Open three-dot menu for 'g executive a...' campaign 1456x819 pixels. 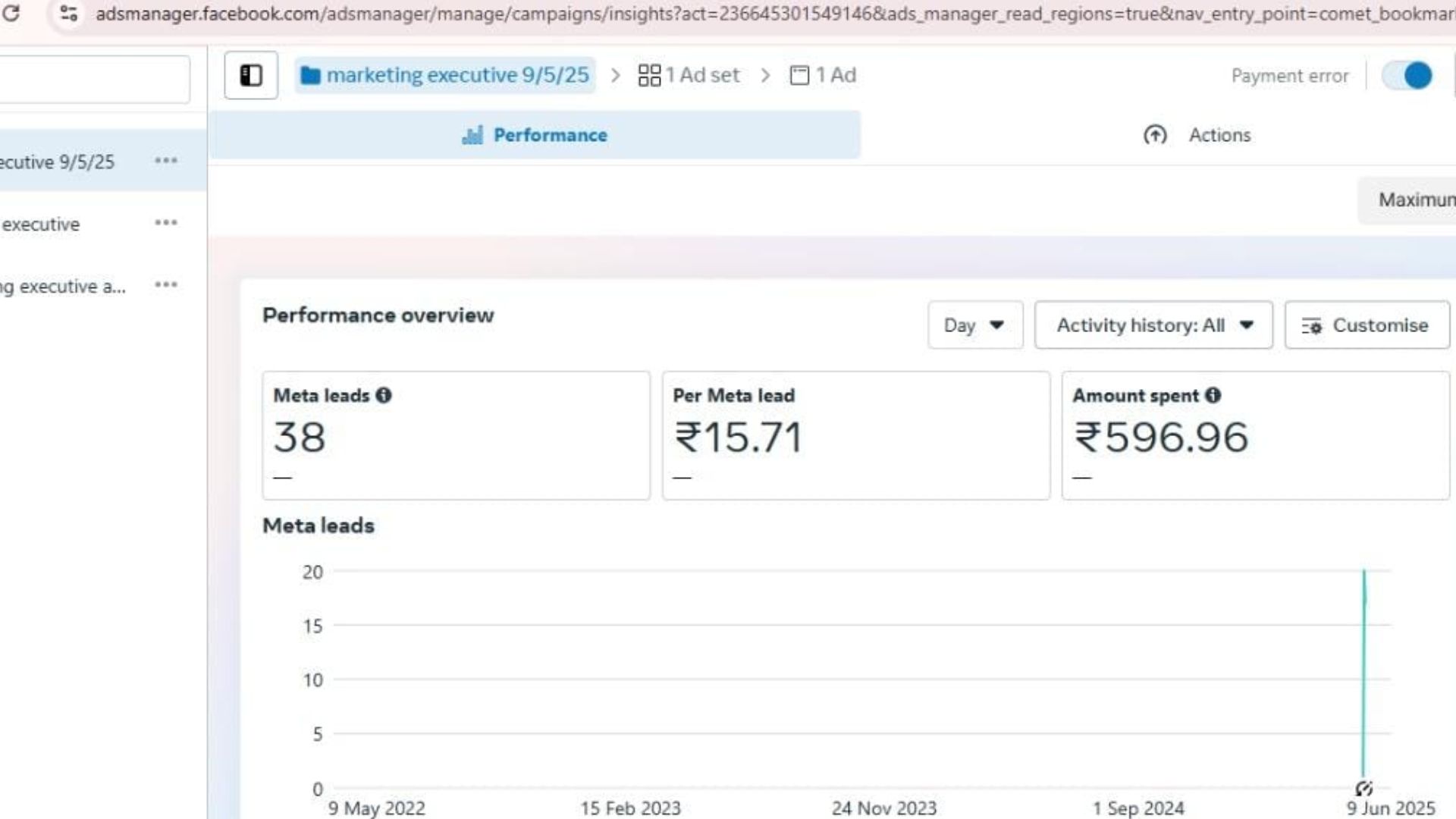point(166,285)
